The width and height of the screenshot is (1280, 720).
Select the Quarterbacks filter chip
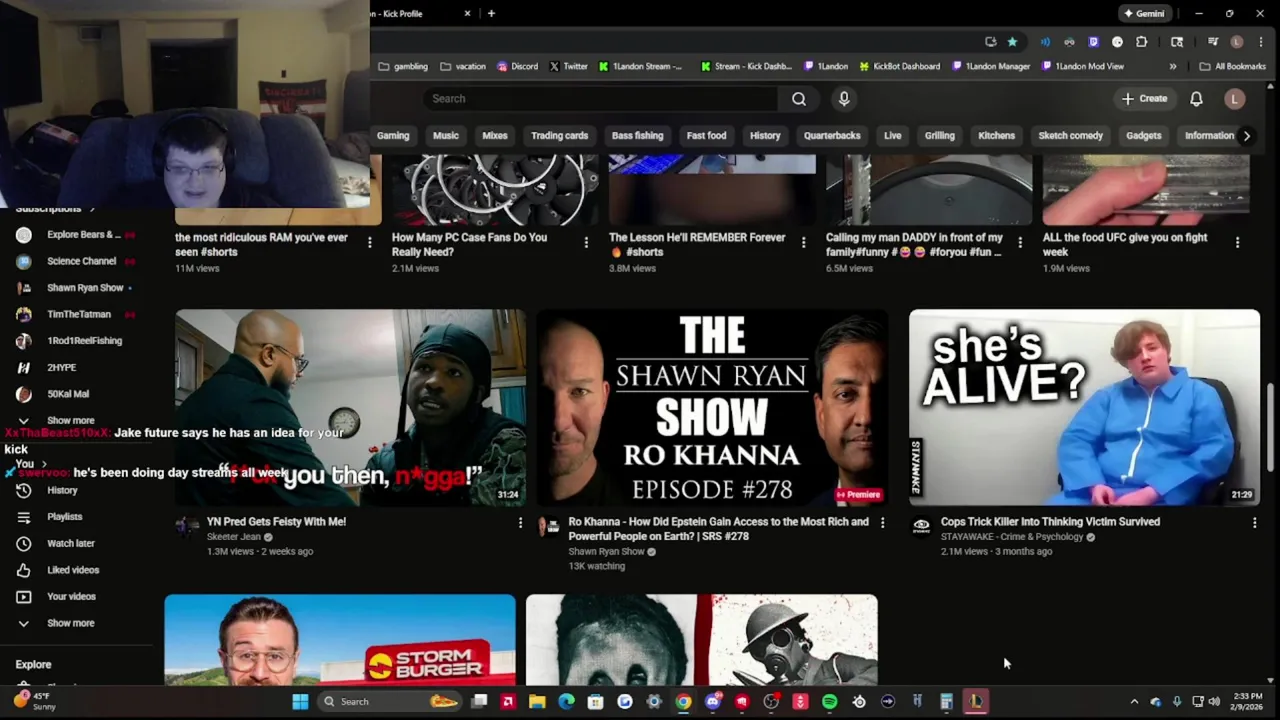pyautogui.click(x=832, y=136)
